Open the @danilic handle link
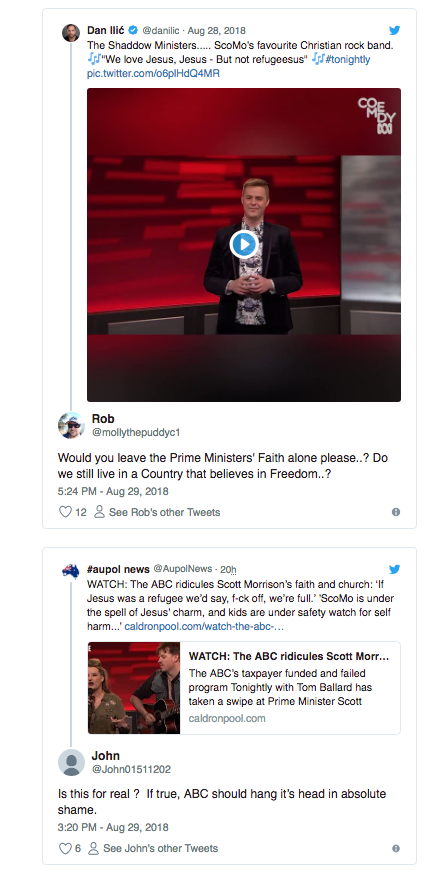The height and width of the screenshot is (875, 440). click(x=162, y=30)
